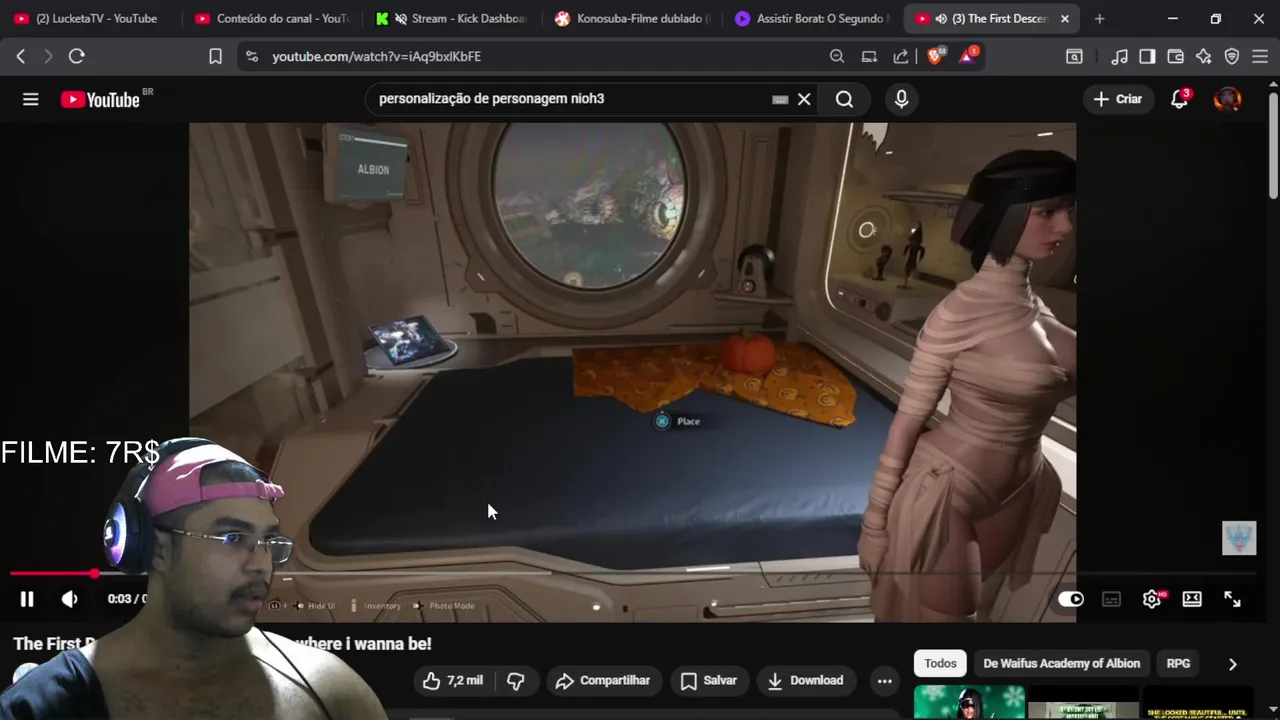
Task: Mute the video volume
Action: [x=69, y=599]
